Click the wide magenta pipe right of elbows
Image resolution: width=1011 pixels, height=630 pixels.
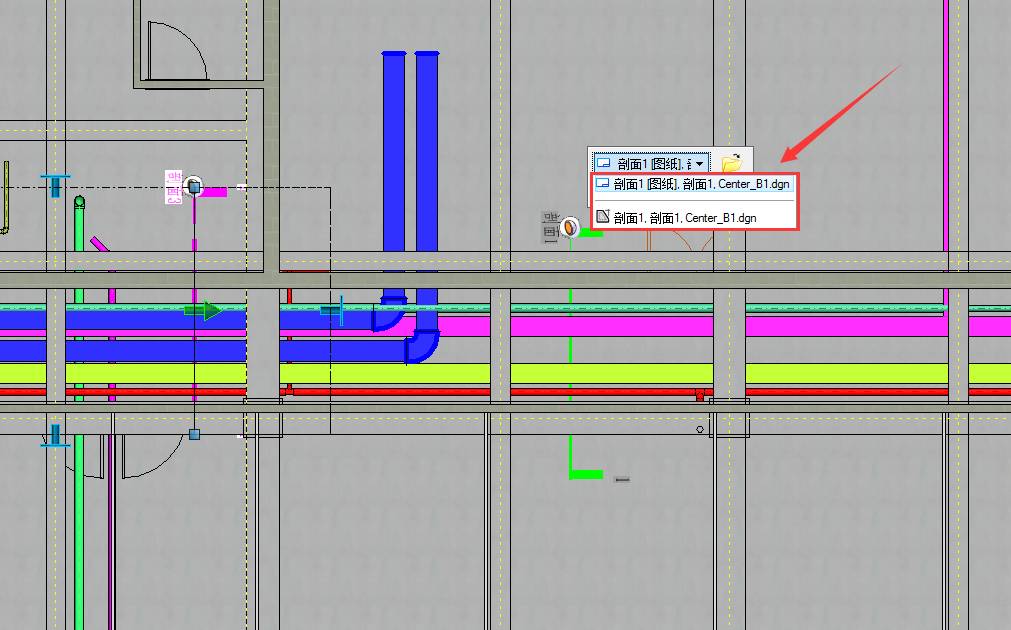click(600, 326)
